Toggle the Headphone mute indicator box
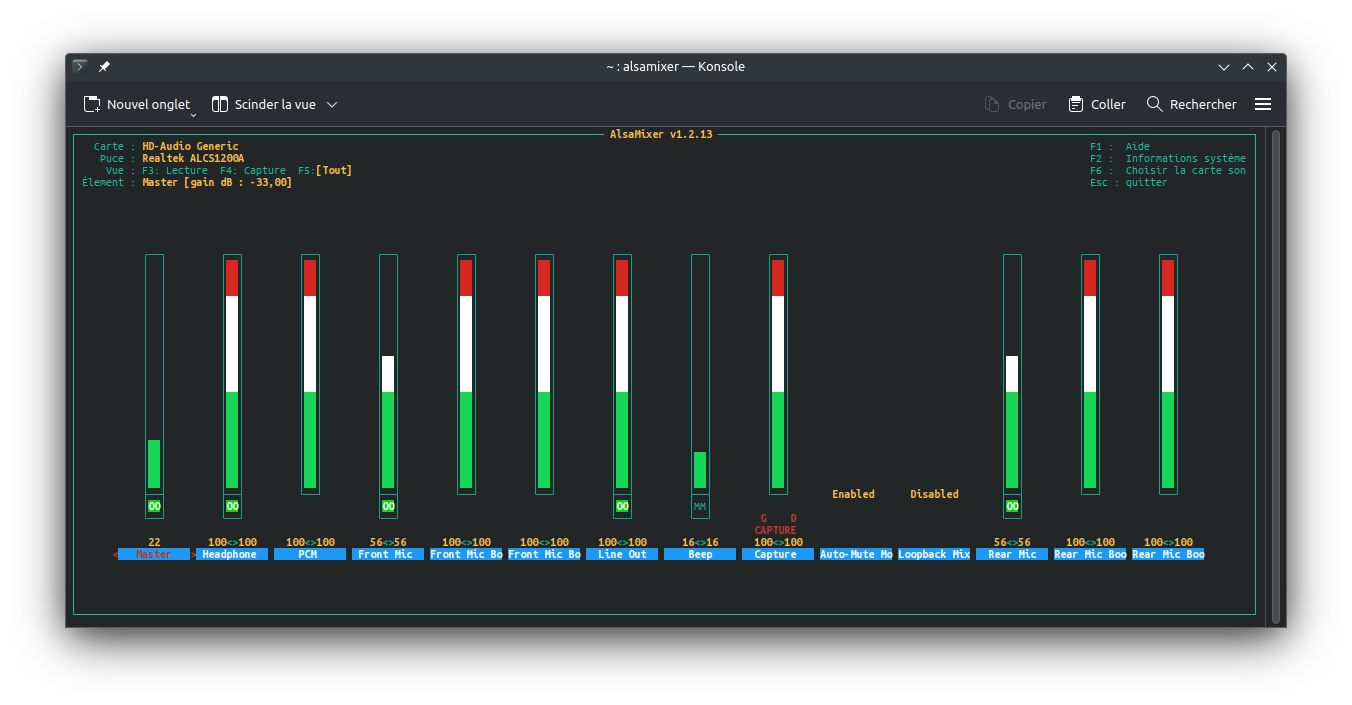The image size is (1352, 705). click(x=232, y=507)
